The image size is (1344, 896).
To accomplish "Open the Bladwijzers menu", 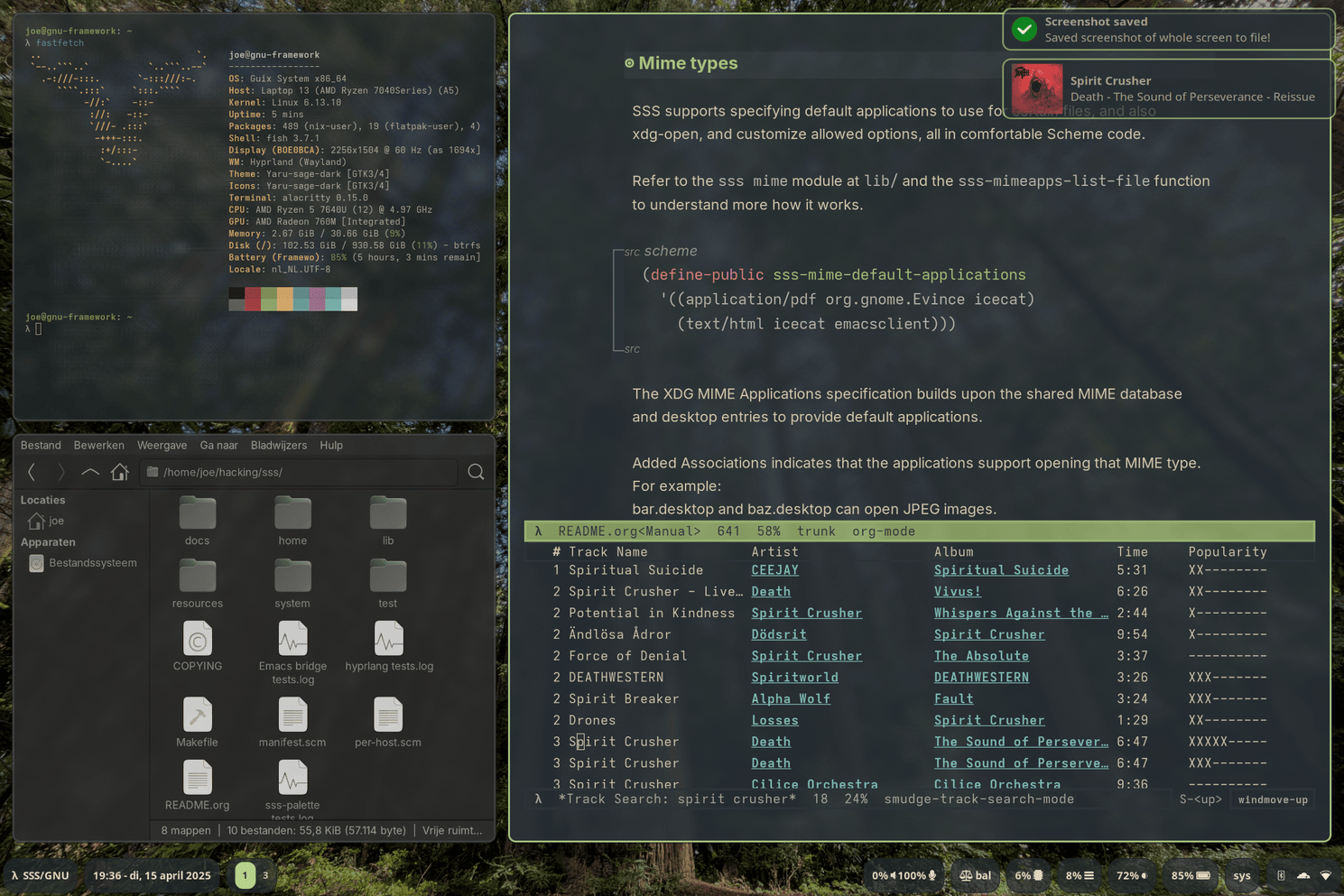I will (x=278, y=445).
